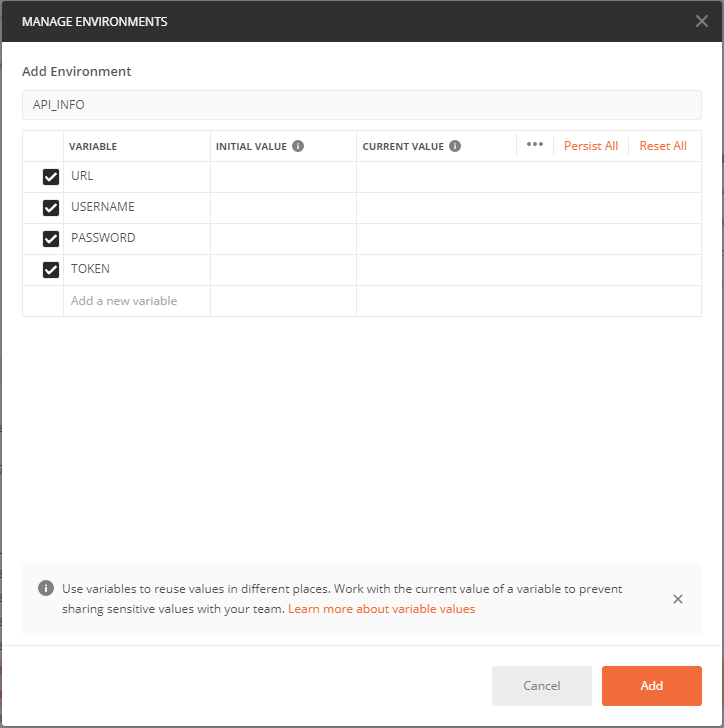Viewport: 724px width, 728px height.
Task: Click Persist All
Action: [591, 146]
